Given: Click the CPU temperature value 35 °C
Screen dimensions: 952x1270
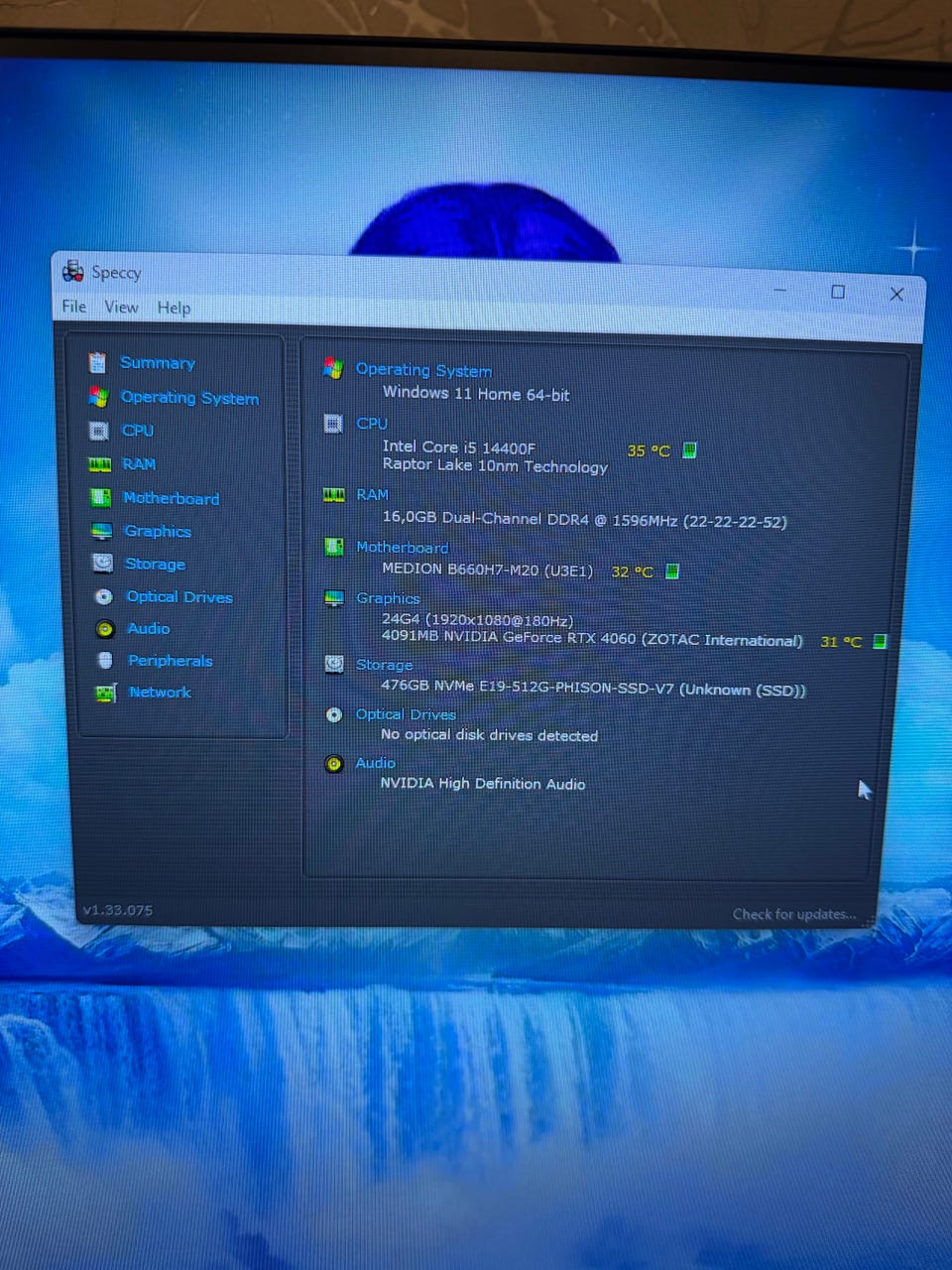Looking at the screenshot, I should (649, 451).
